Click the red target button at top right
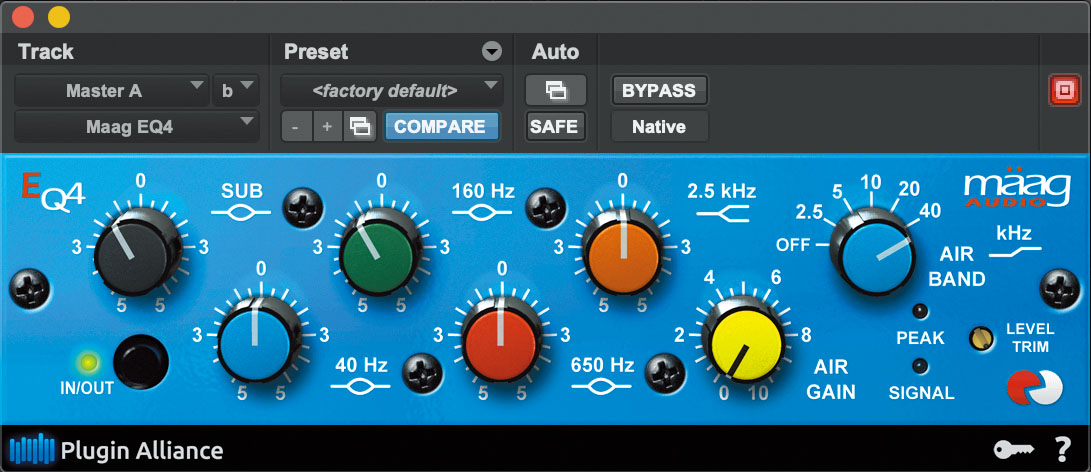 pos(1065,91)
